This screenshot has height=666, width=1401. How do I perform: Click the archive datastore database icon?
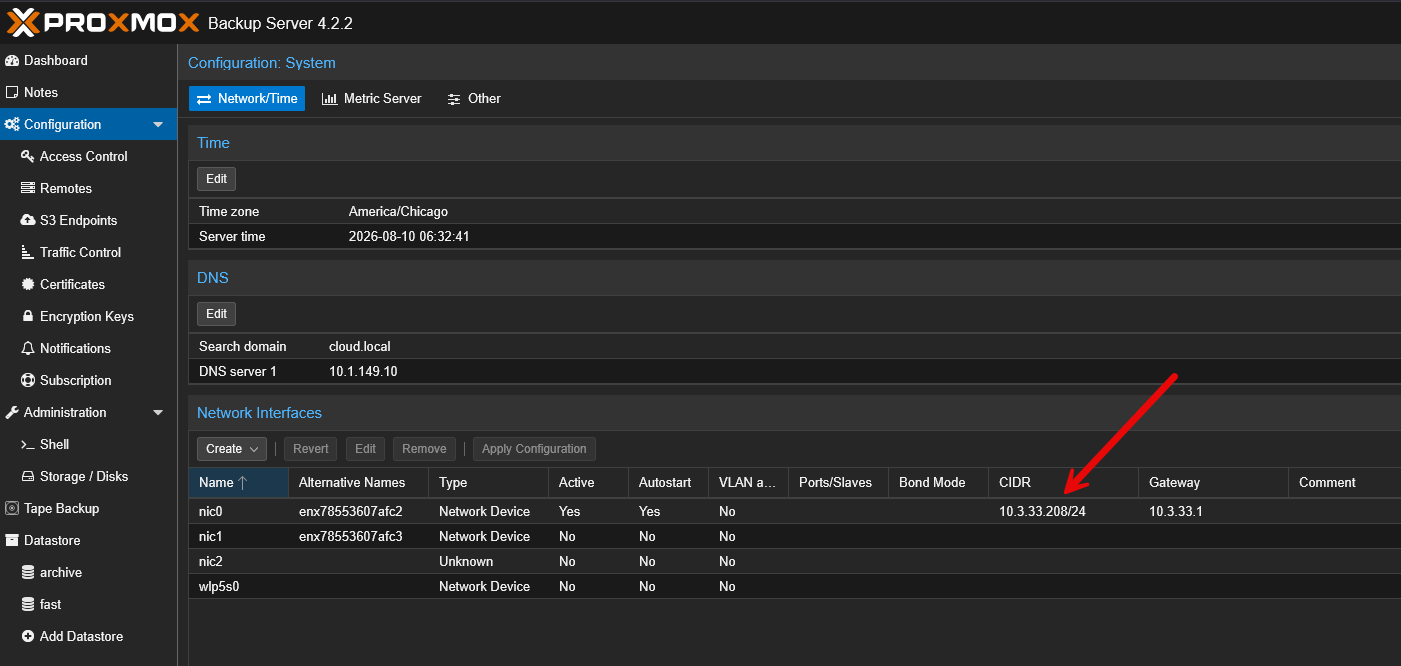point(28,572)
